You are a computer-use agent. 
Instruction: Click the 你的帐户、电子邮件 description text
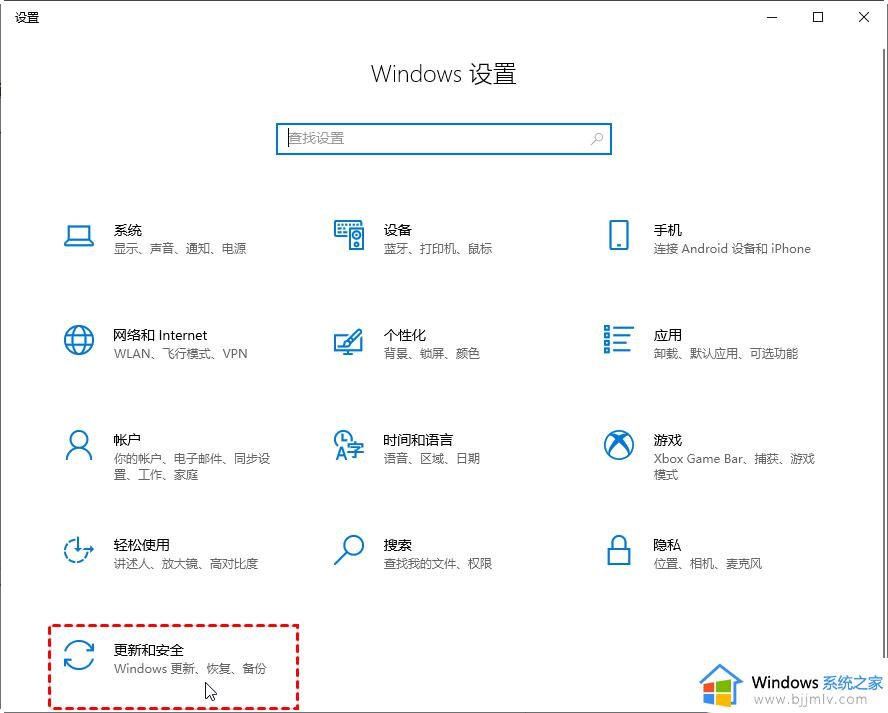click(x=192, y=466)
